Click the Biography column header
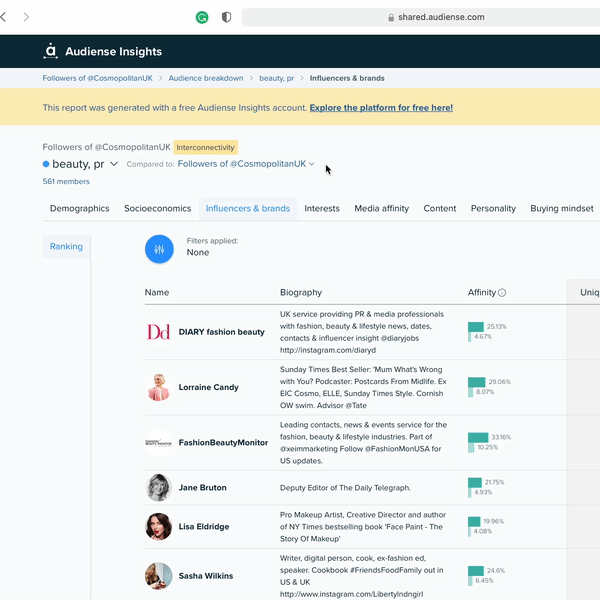This screenshot has width=600, height=600. [x=301, y=293]
